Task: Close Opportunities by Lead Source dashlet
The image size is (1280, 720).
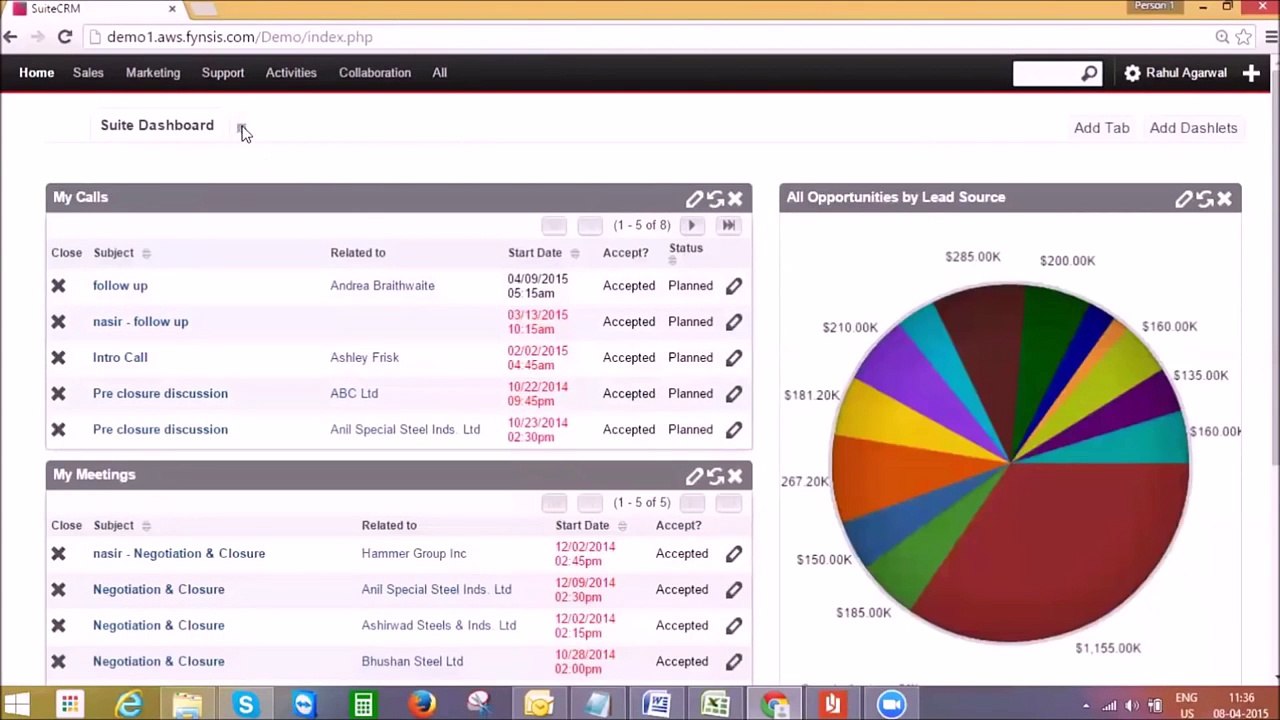Action: pyautogui.click(x=1224, y=199)
